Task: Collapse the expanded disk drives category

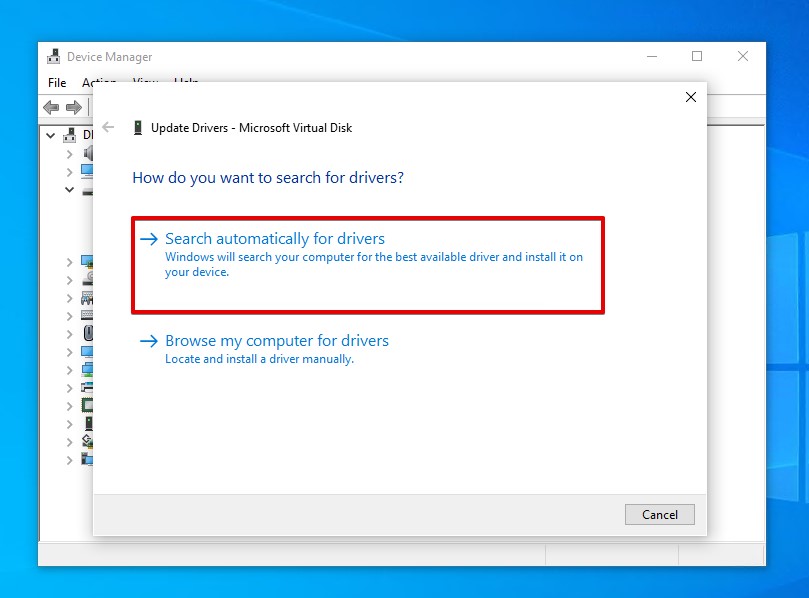Action: point(69,189)
